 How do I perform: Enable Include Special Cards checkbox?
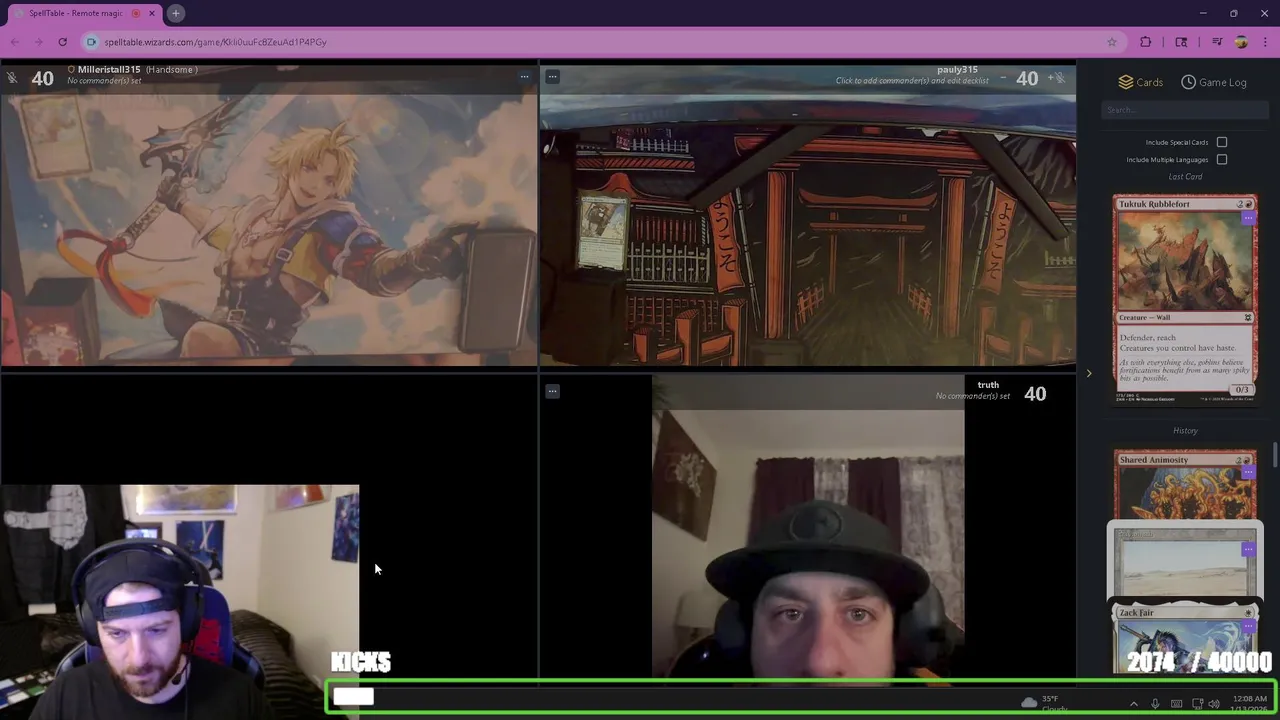tap(1222, 142)
